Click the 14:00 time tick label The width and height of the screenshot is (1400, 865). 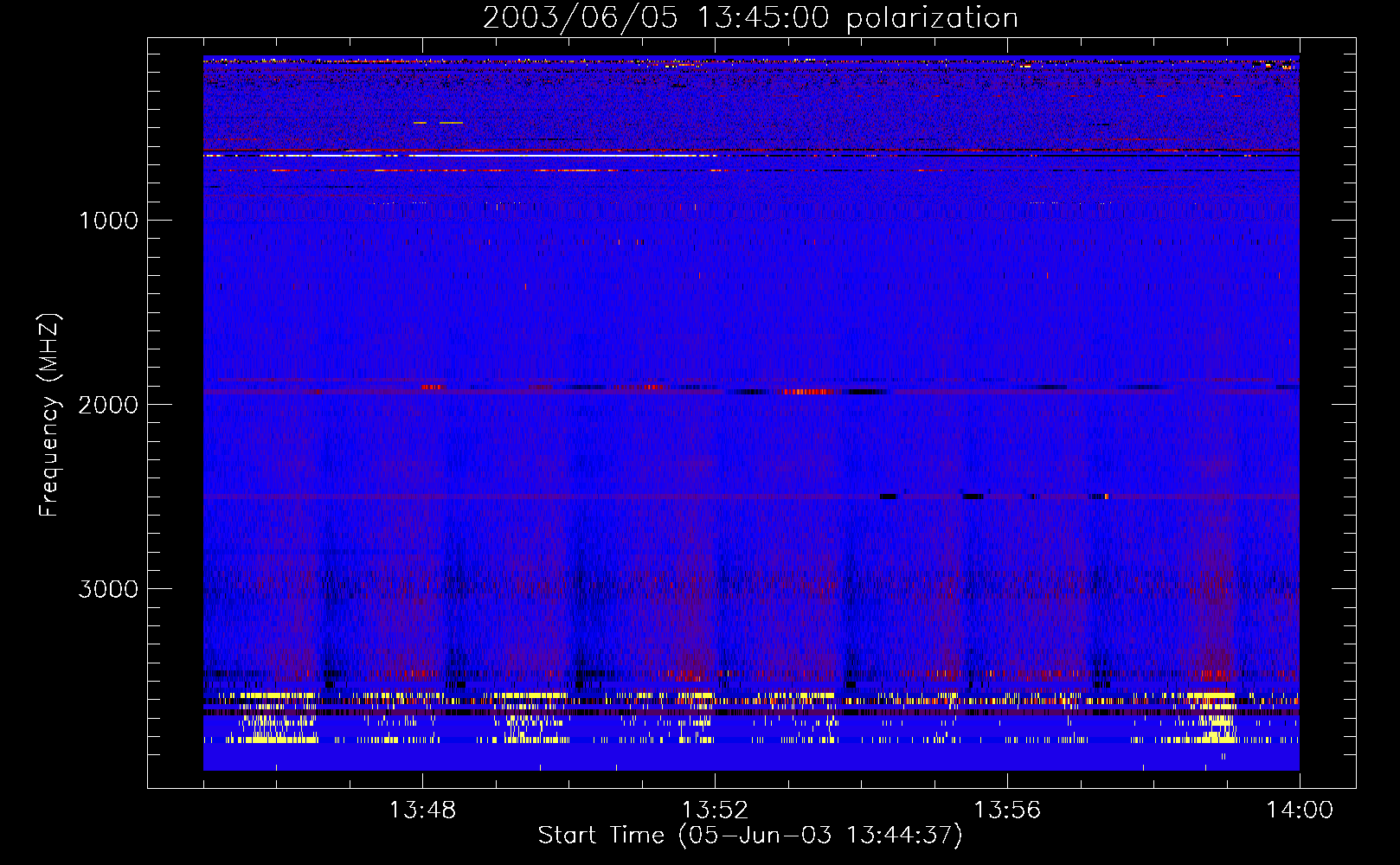(1300, 811)
